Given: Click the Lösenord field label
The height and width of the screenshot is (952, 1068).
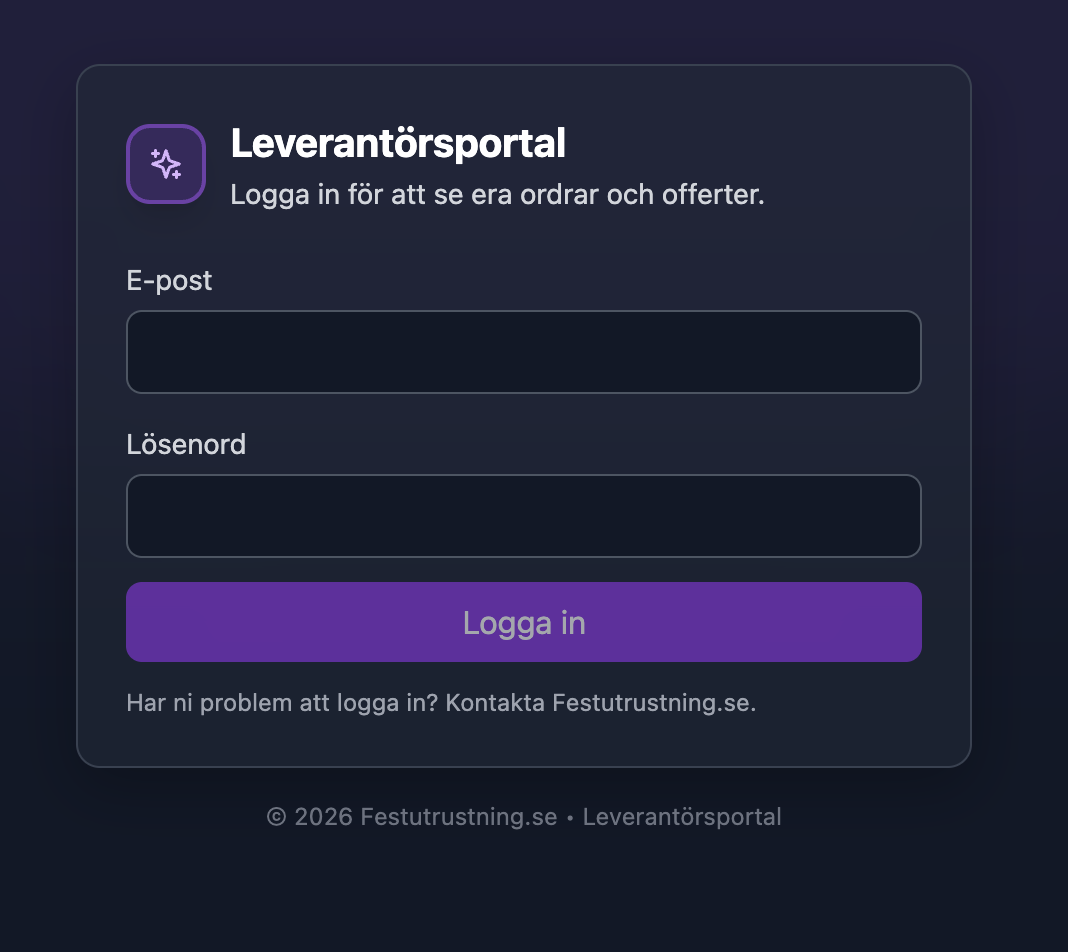Looking at the screenshot, I should coord(186,444).
